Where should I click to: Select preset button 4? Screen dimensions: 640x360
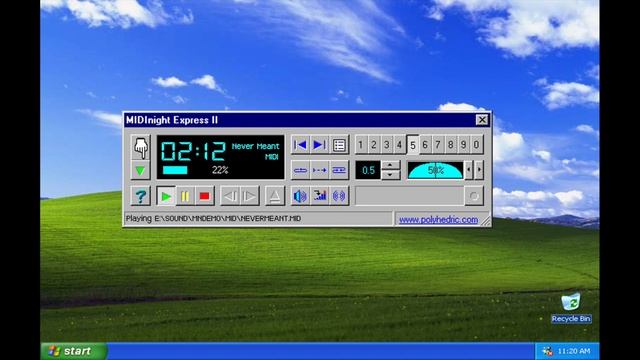(400, 145)
